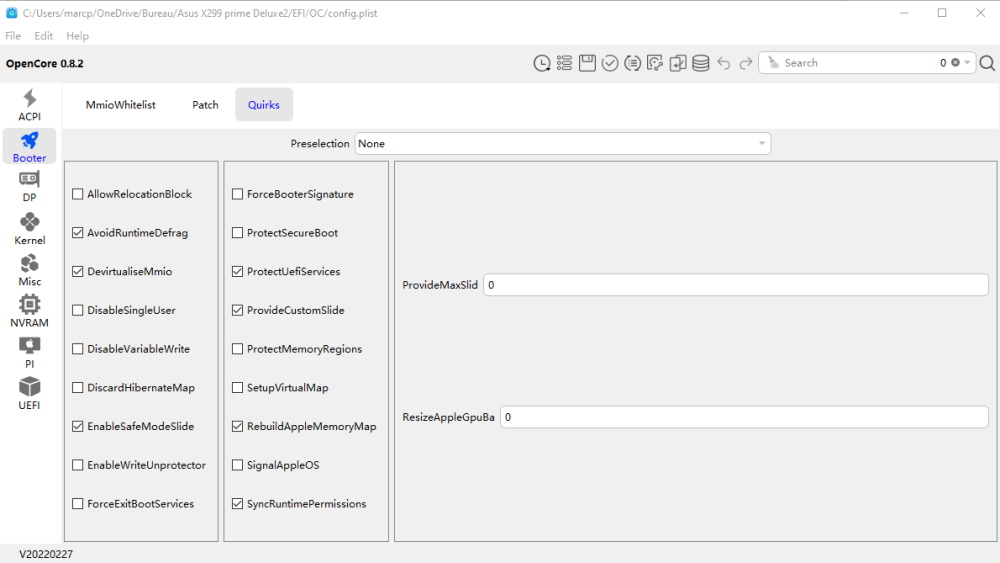Validate config using checkmark circle icon
The image size is (1000, 563).
[x=610, y=63]
